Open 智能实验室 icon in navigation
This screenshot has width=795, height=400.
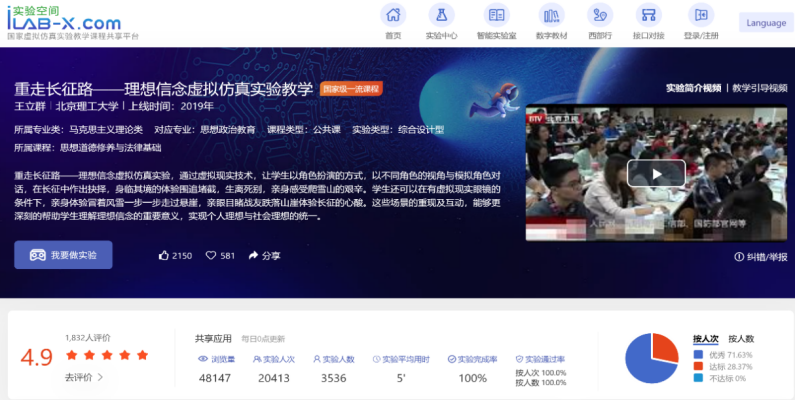(496, 16)
